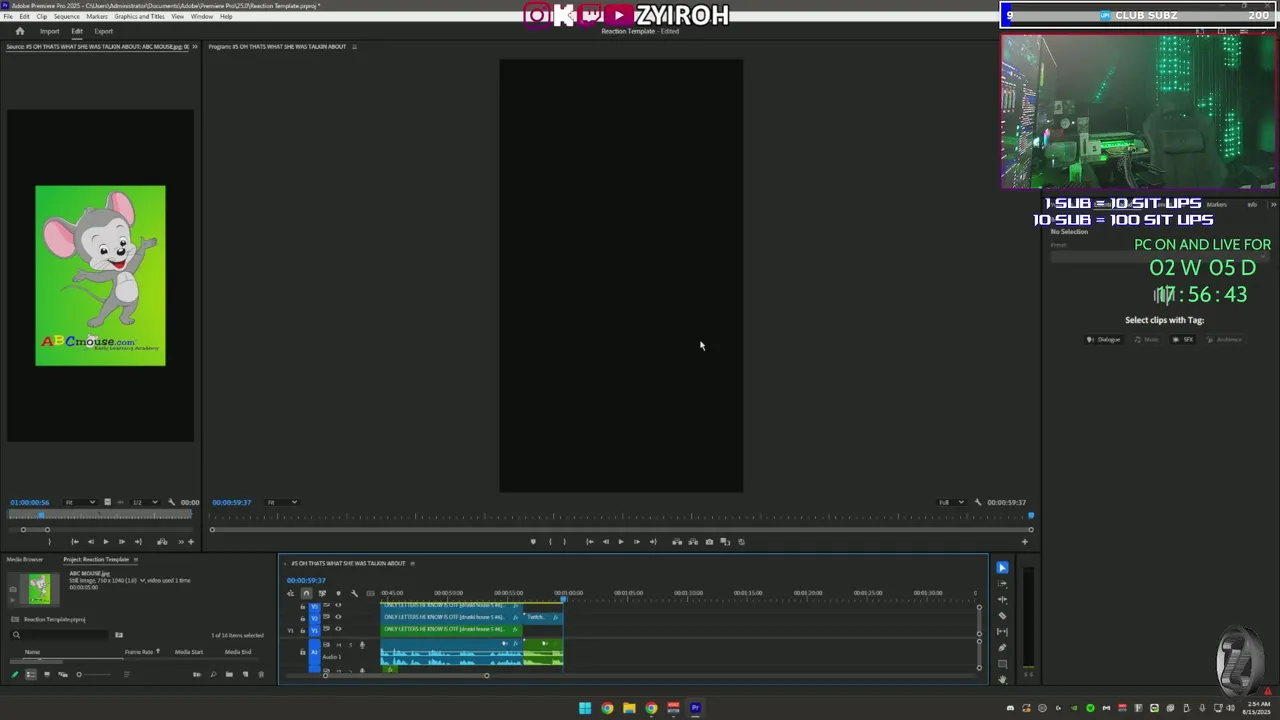
Task: Click Find magnifier icon at Project panel bottom
Action: click(x=213, y=674)
